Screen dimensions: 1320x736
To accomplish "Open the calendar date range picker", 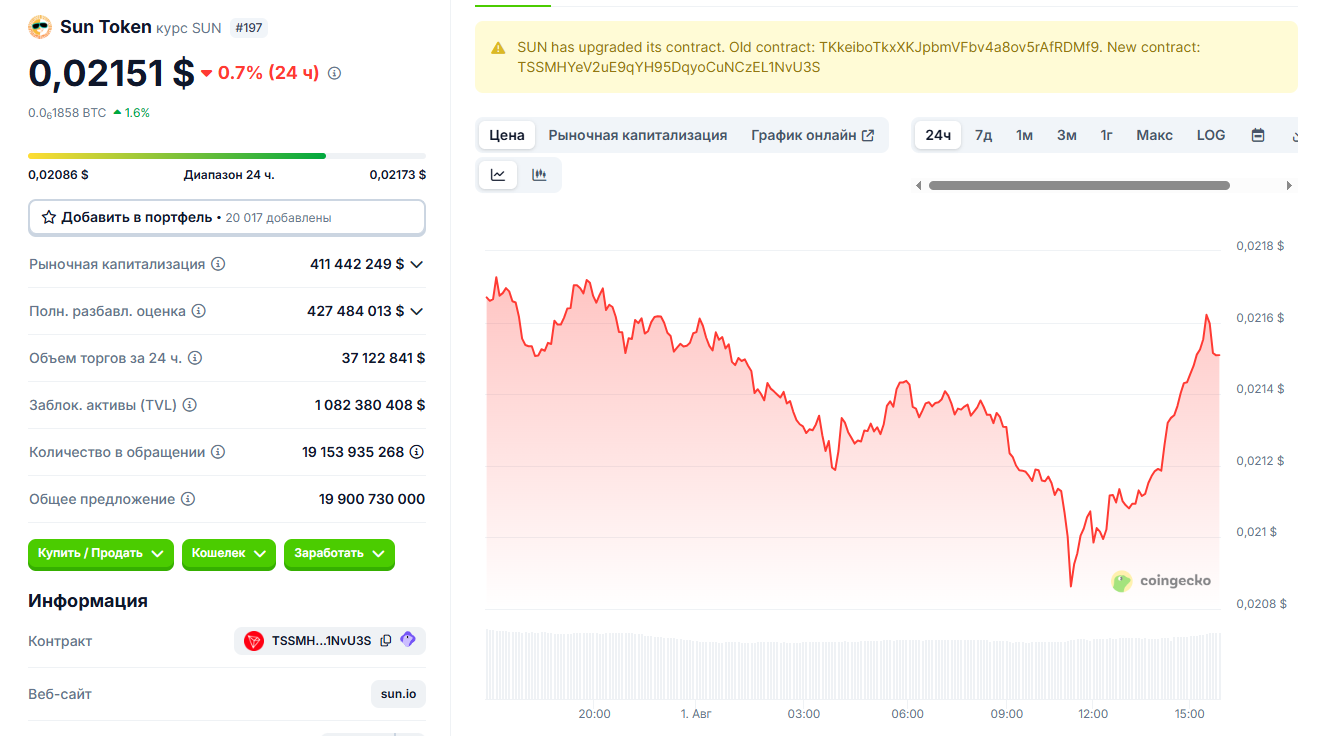I will (1258, 135).
